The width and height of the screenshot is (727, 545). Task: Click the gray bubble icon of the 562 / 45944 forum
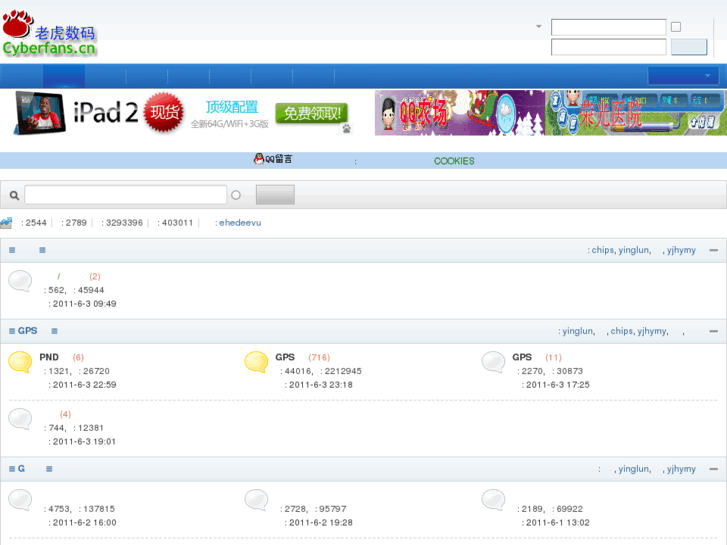pos(20,281)
